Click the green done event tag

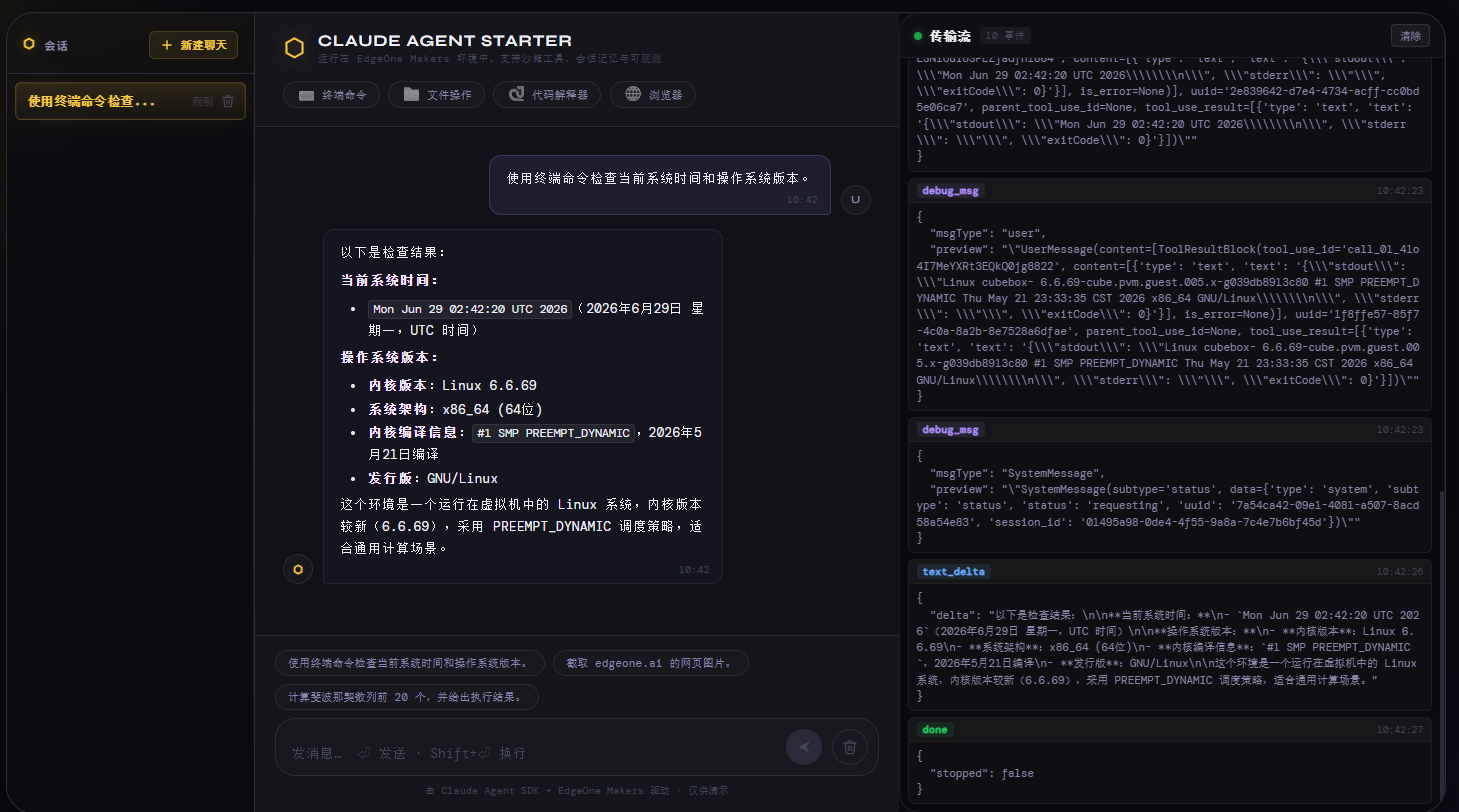935,730
